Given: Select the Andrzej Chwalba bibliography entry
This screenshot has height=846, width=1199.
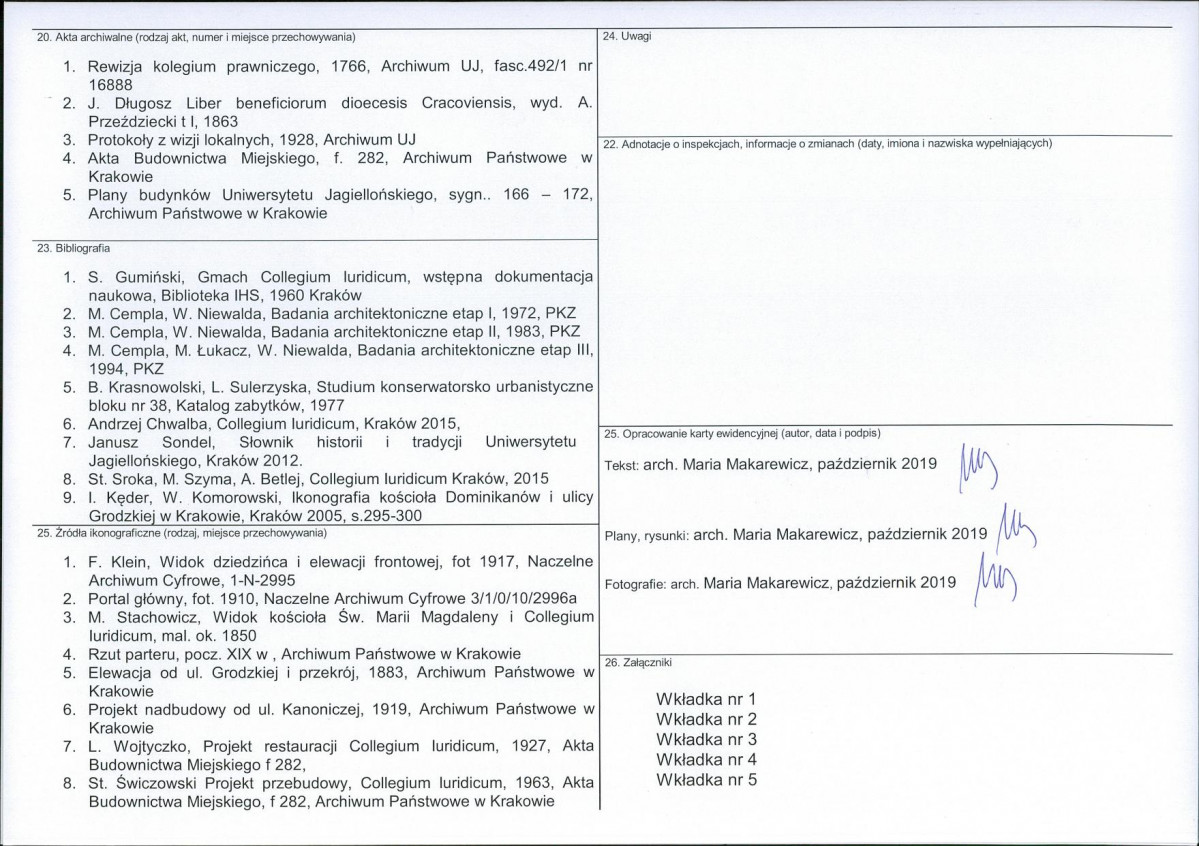Looking at the screenshot, I should (262, 424).
